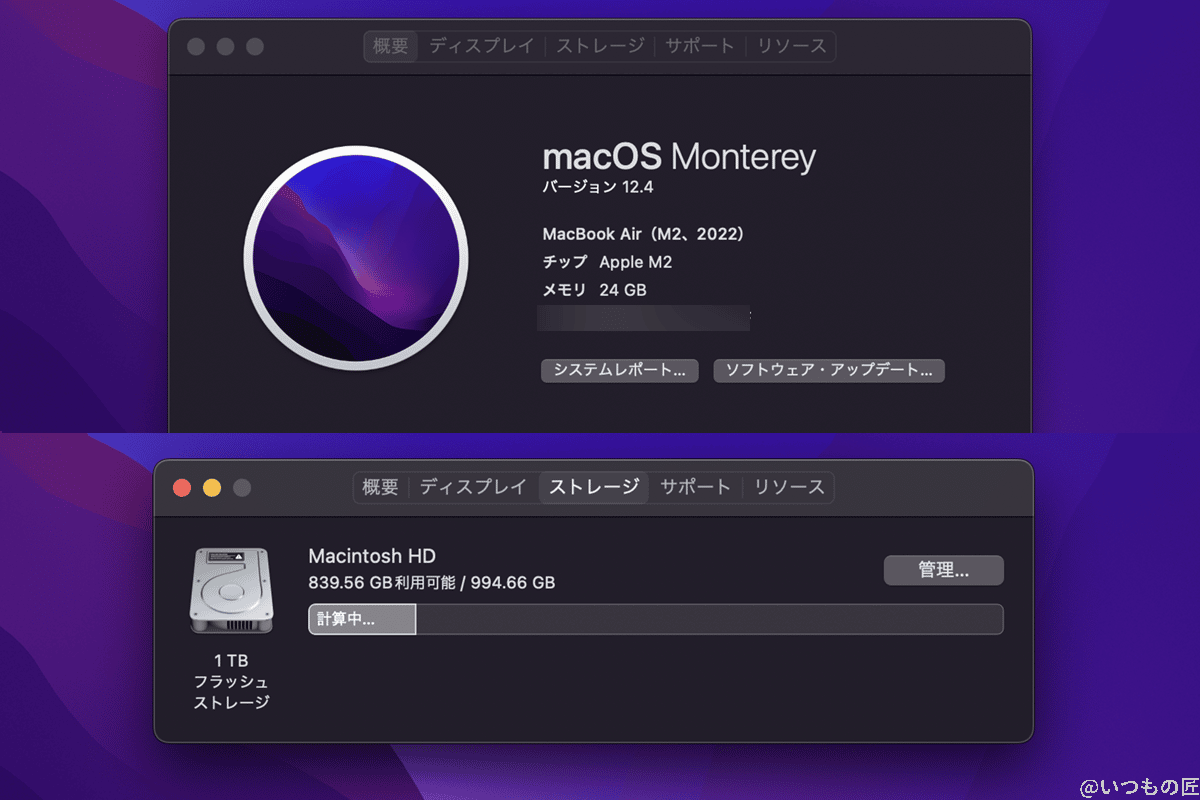Run ソフトウェア・アップデート from the overview screen
1200x800 pixels.
tap(828, 370)
